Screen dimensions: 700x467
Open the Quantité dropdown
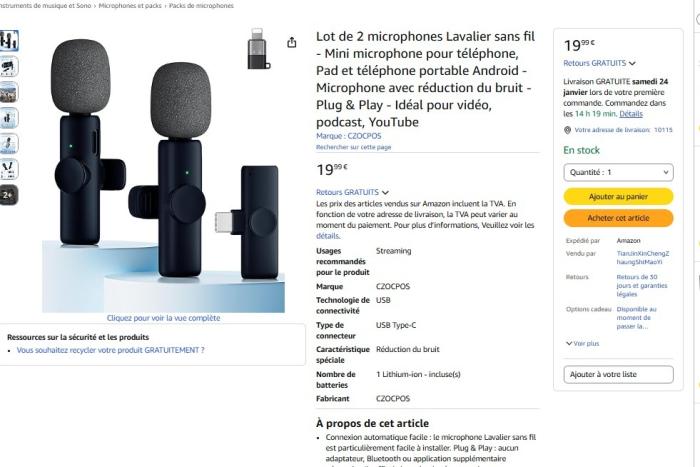tap(618, 172)
